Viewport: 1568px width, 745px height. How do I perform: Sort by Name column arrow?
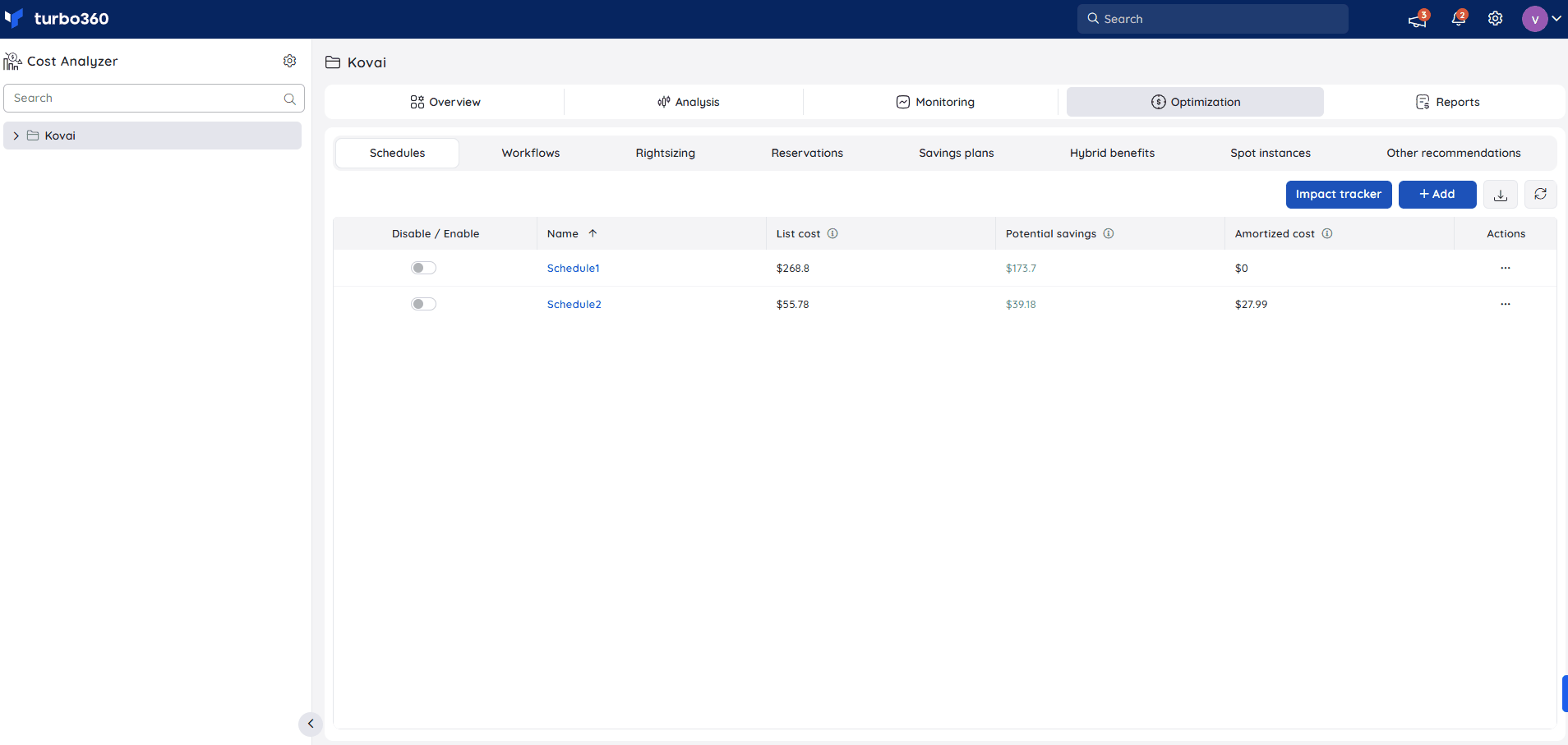click(x=593, y=233)
